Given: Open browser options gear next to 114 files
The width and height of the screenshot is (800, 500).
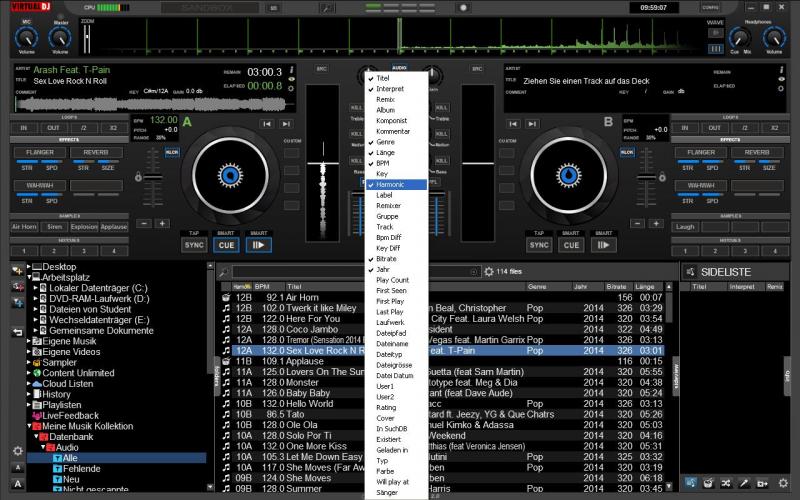Looking at the screenshot, I should pyautogui.click(x=488, y=272).
